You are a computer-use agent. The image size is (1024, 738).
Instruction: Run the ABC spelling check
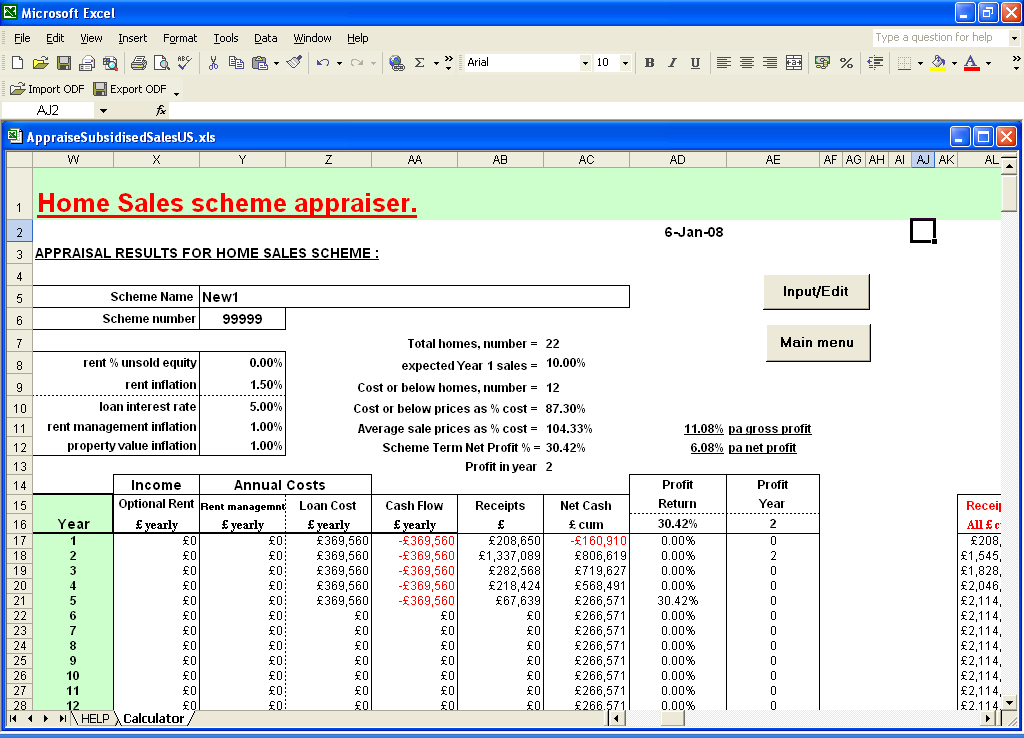tap(185, 63)
